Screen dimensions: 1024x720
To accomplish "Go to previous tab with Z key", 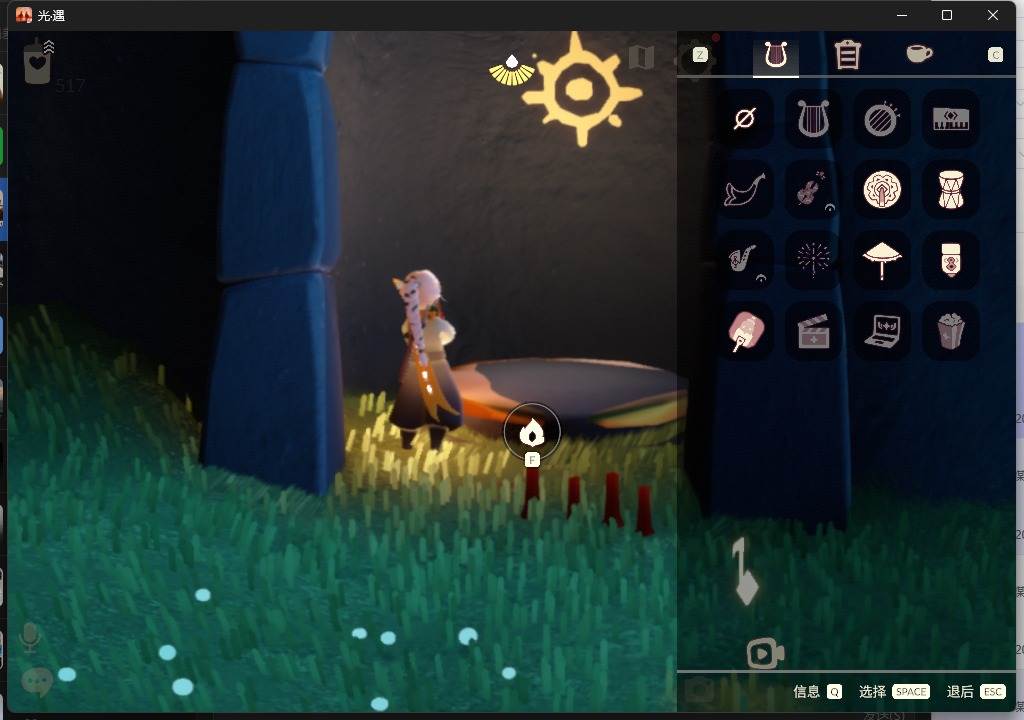I will pos(700,55).
